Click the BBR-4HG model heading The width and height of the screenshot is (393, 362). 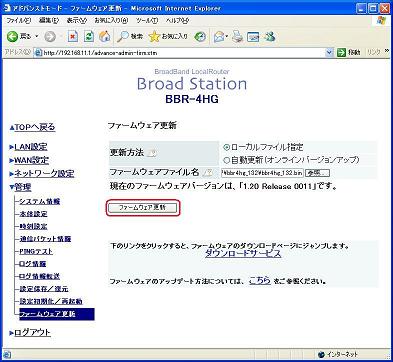tap(192, 99)
